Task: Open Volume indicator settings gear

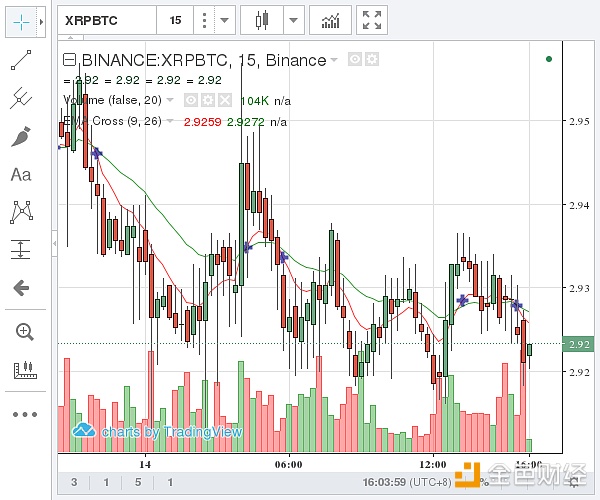Action: (x=208, y=100)
